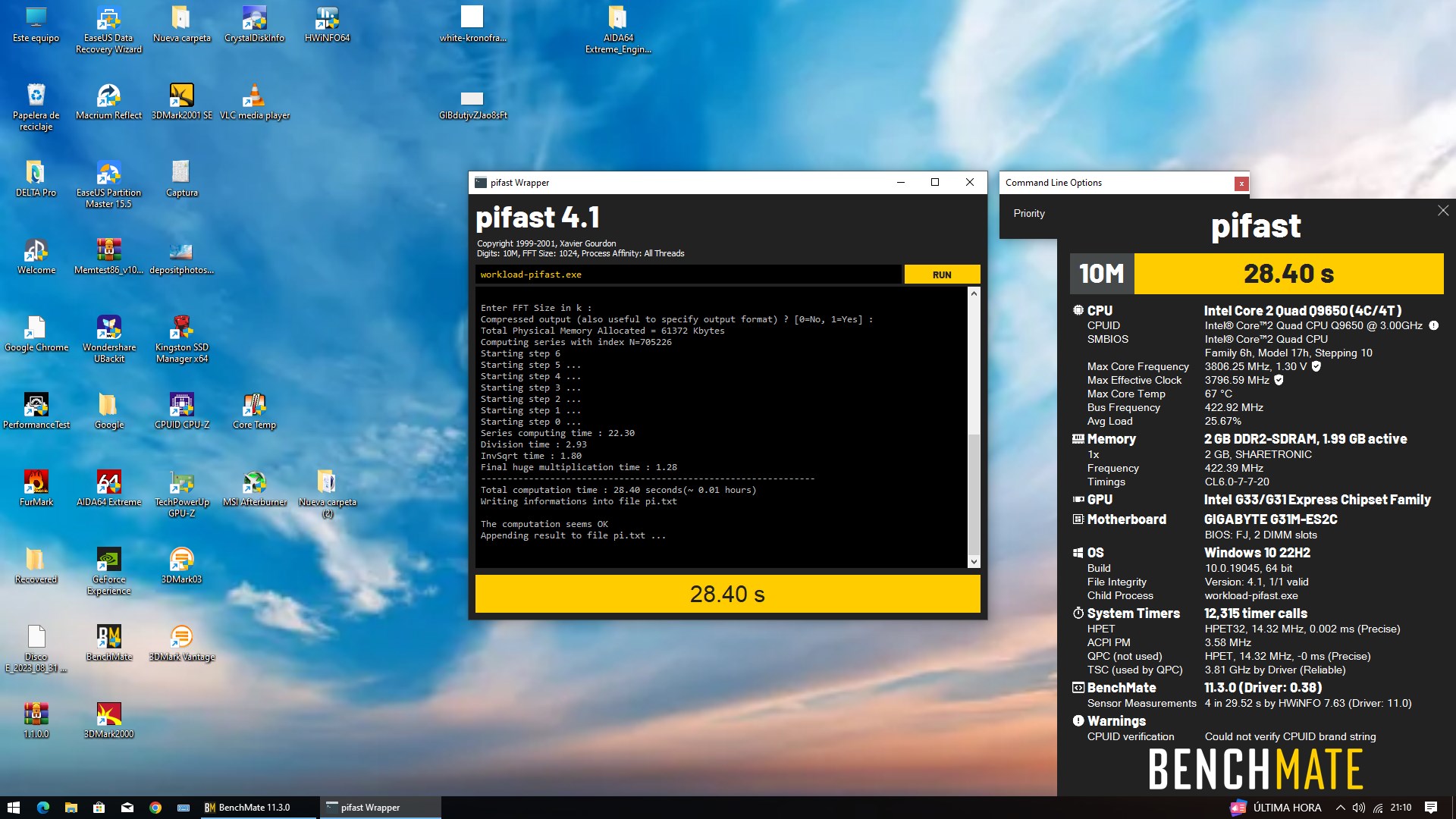Image resolution: width=1456 pixels, height=819 pixels.
Task: Close the BenchMate pifast result panel
Action: (1442, 211)
